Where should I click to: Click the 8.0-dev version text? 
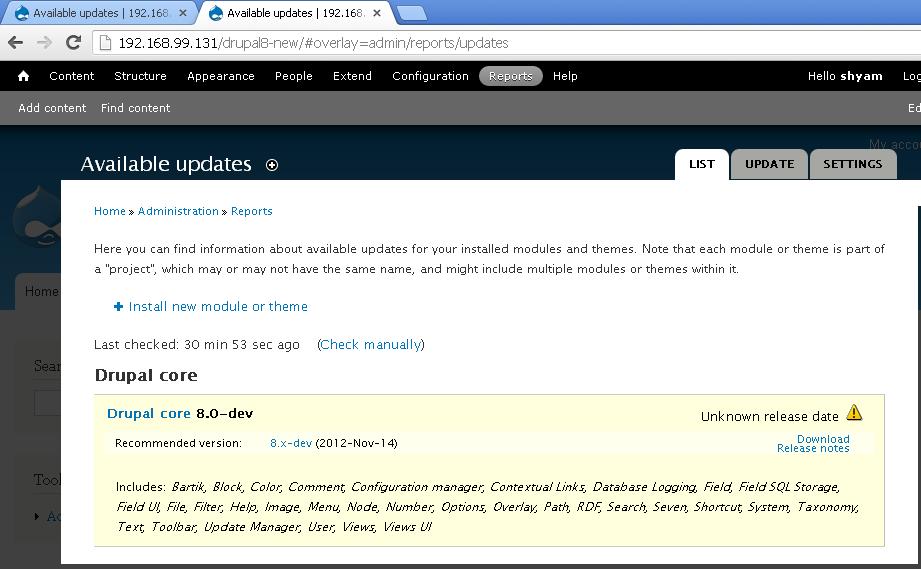(224, 413)
